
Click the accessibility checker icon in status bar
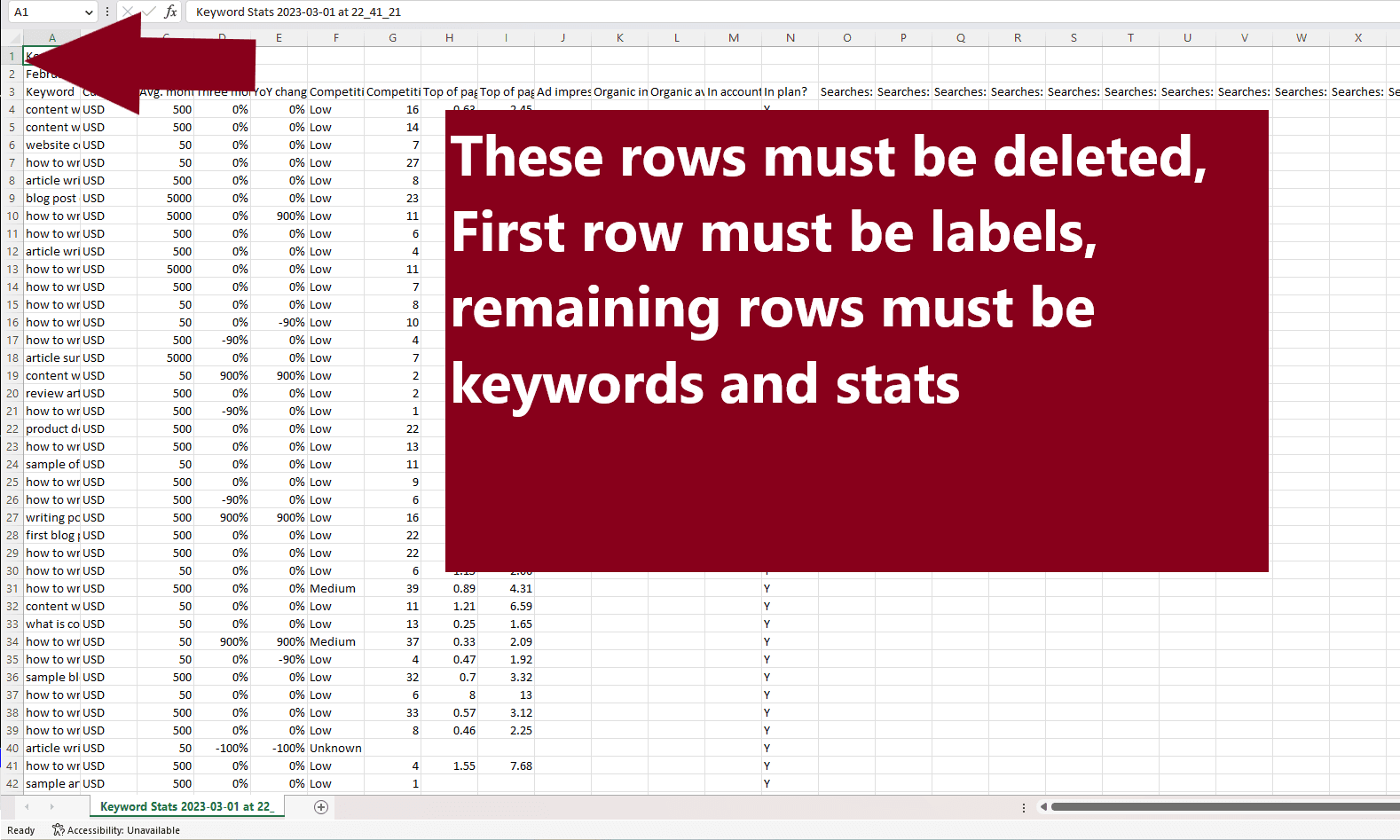click(59, 829)
